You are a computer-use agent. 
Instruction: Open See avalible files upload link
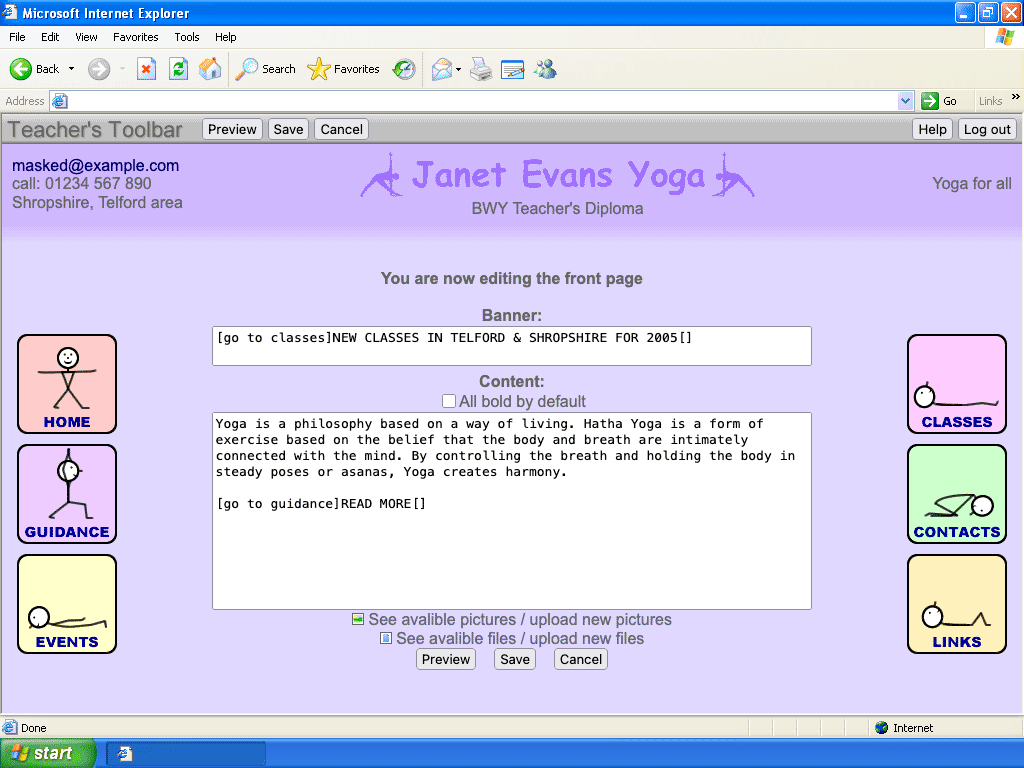point(520,638)
